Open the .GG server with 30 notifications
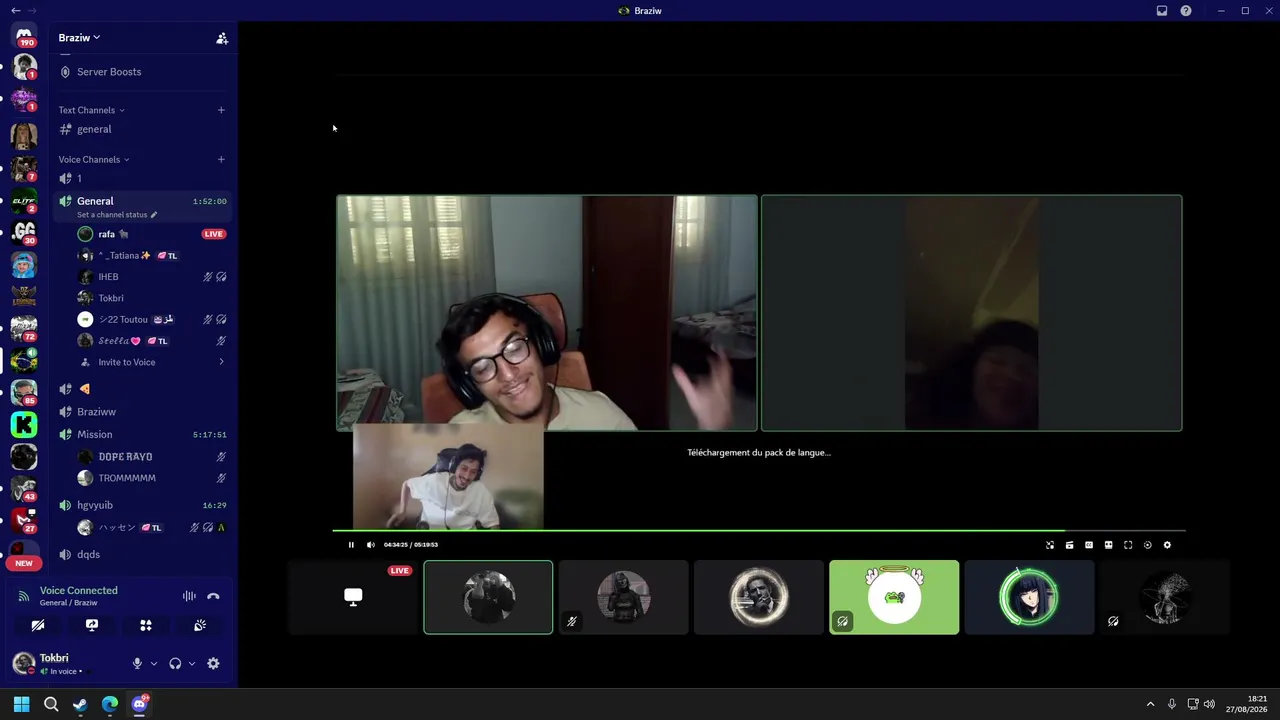This screenshot has height=720, width=1280. [x=24, y=232]
